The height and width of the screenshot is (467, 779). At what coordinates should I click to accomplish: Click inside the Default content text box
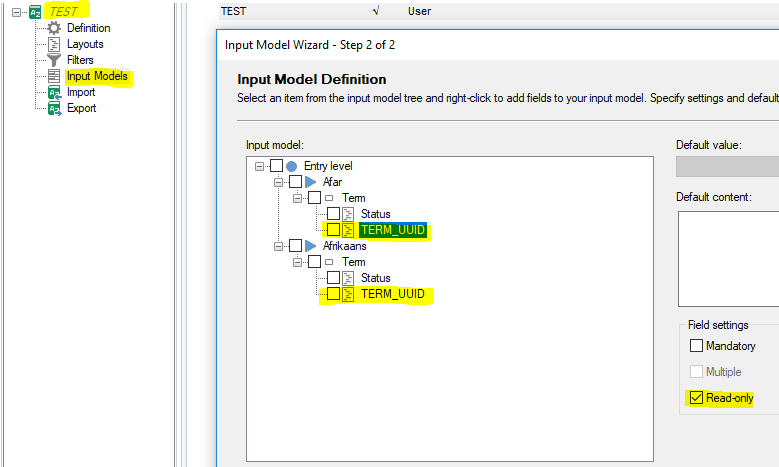point(727,258)
